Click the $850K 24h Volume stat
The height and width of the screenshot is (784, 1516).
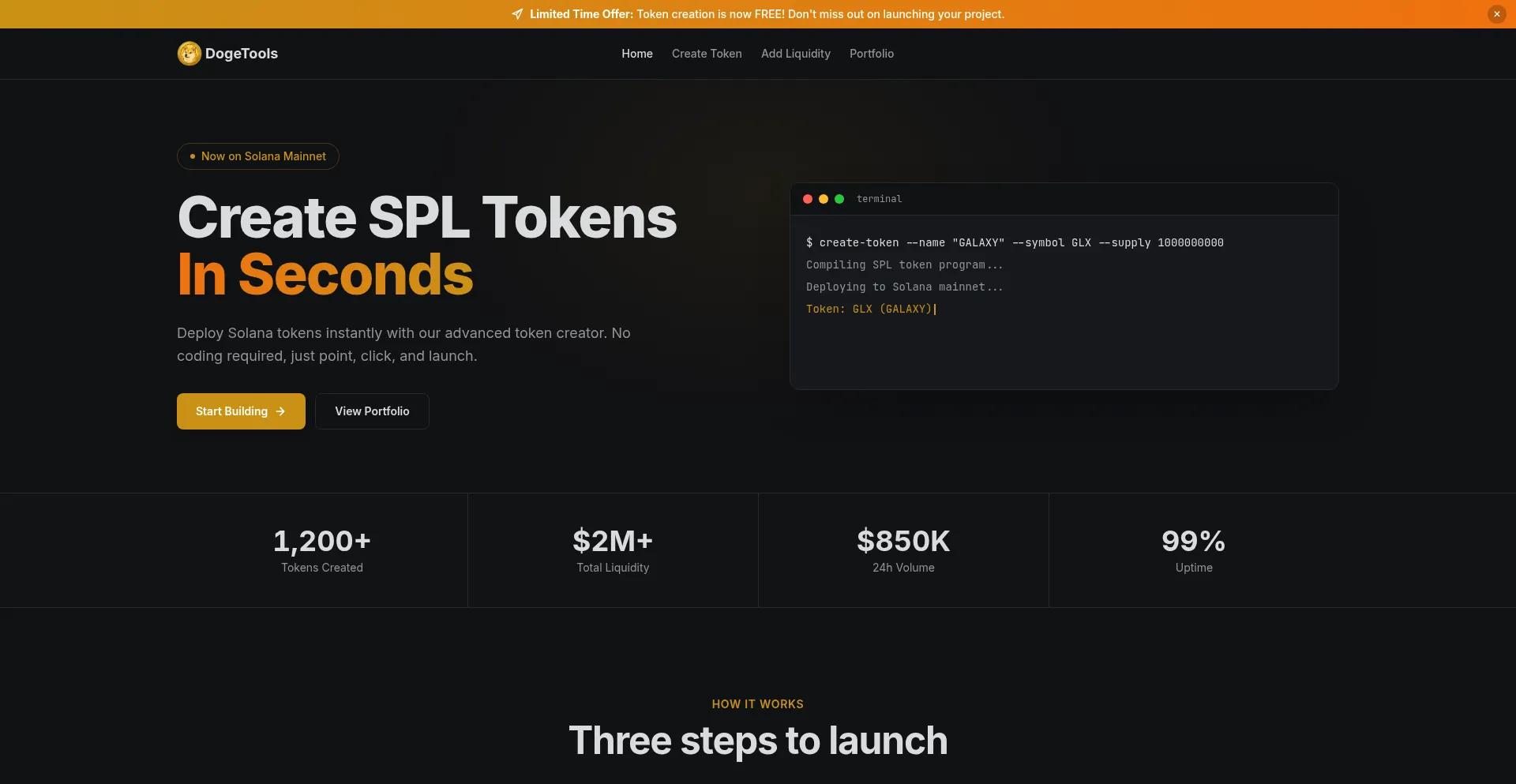tap(903, 550)
